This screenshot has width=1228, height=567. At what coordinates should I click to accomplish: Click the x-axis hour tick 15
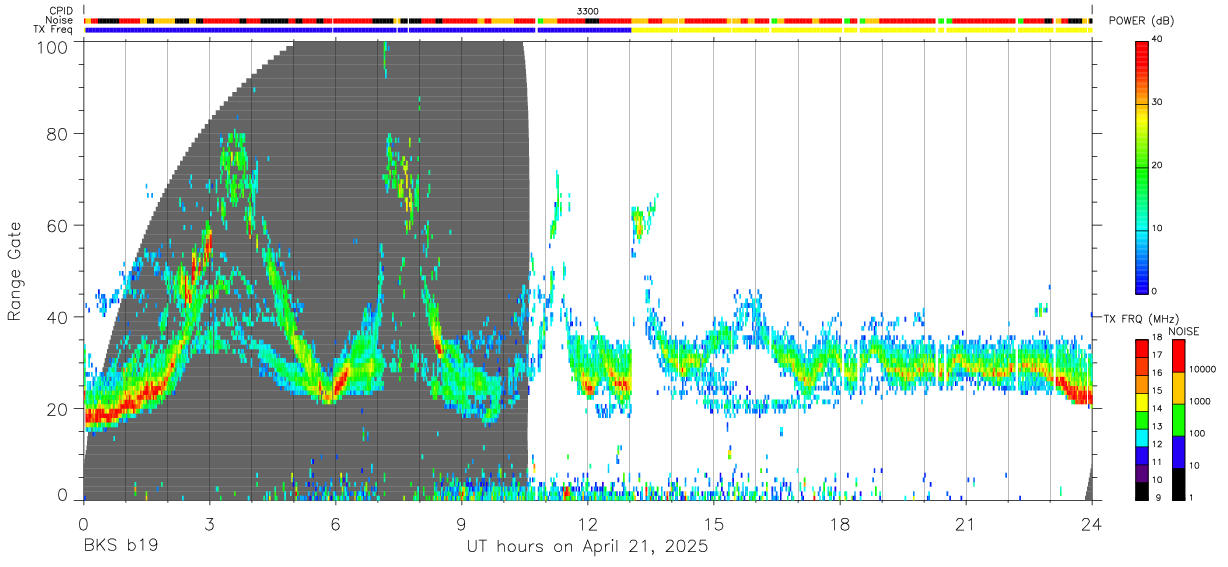pos(714,523)
